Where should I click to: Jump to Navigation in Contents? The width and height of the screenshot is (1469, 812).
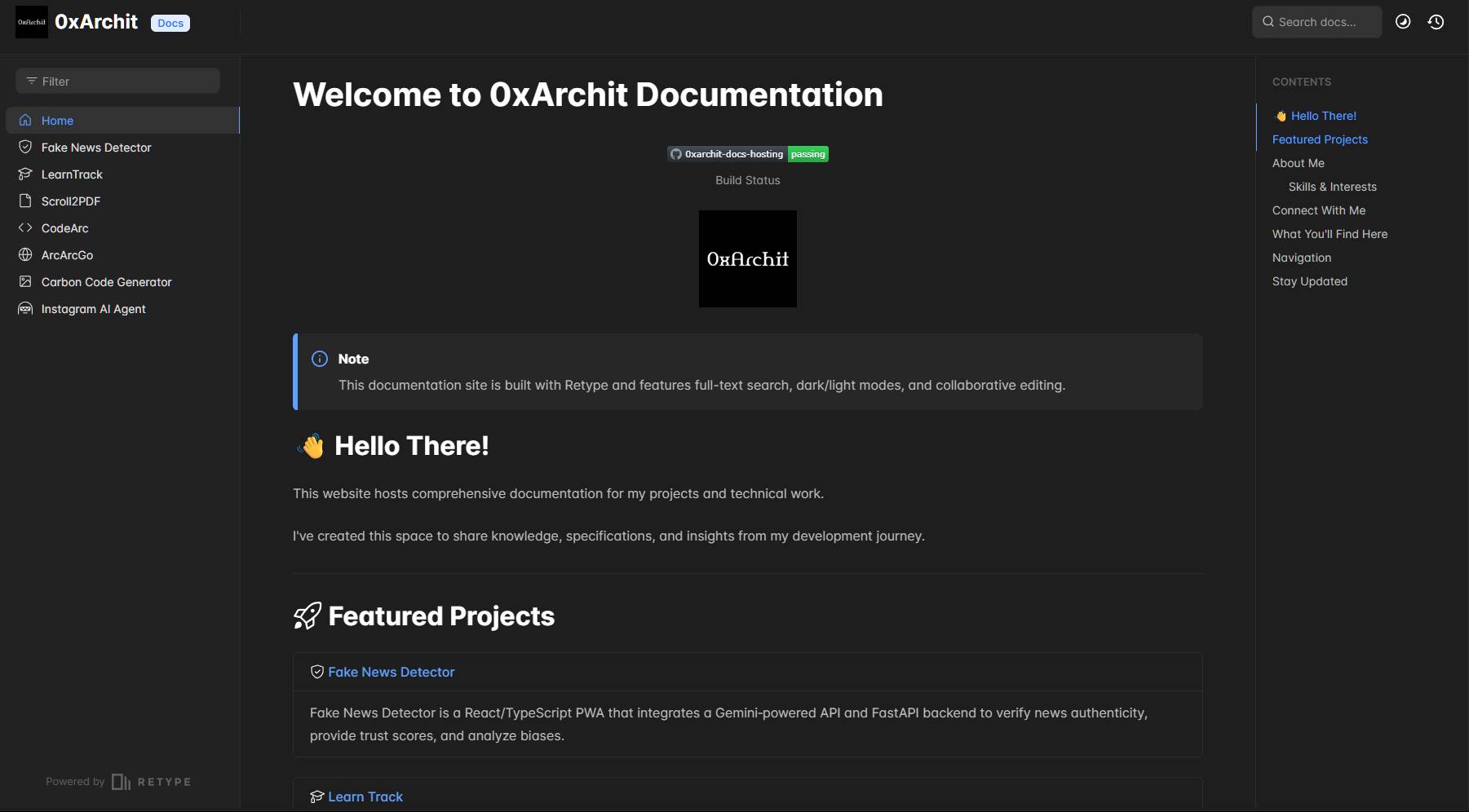point(1302,258)
